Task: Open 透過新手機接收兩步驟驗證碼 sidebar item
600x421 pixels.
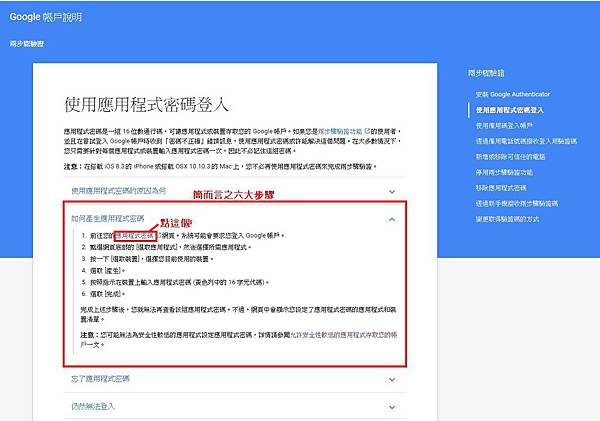Action: [517, 204]
